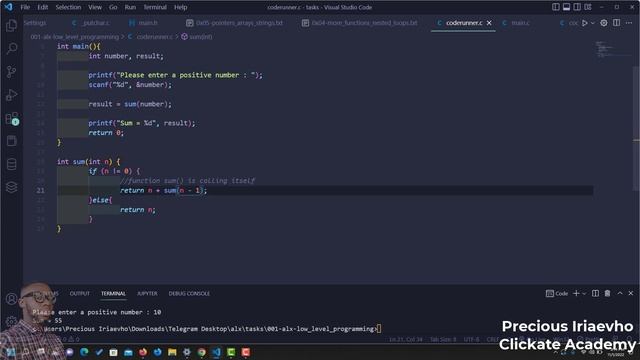
Task: Open the Run and Debug view
Action: [11, 95]
